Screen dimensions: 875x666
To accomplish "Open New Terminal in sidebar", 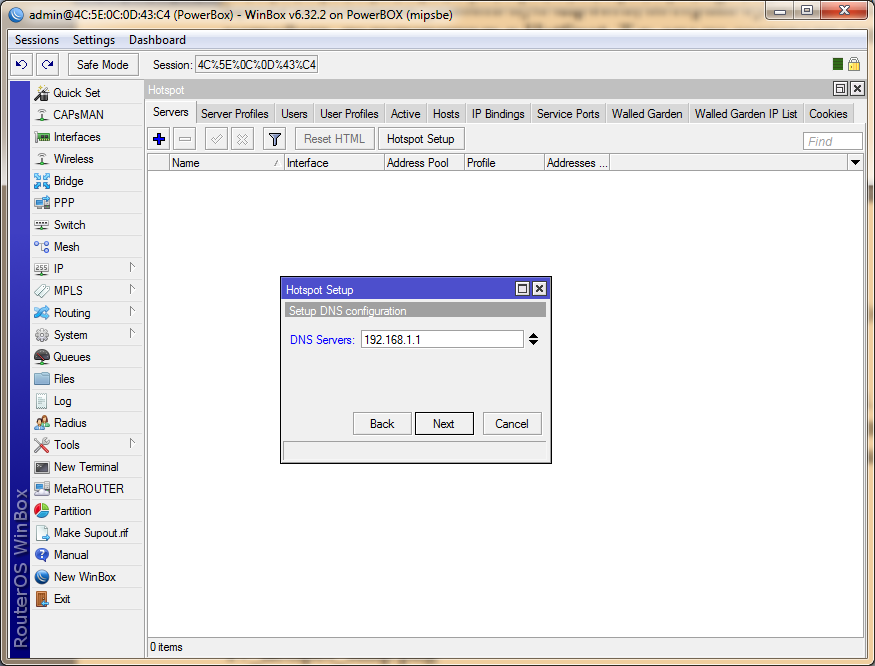I will (85, 467).
